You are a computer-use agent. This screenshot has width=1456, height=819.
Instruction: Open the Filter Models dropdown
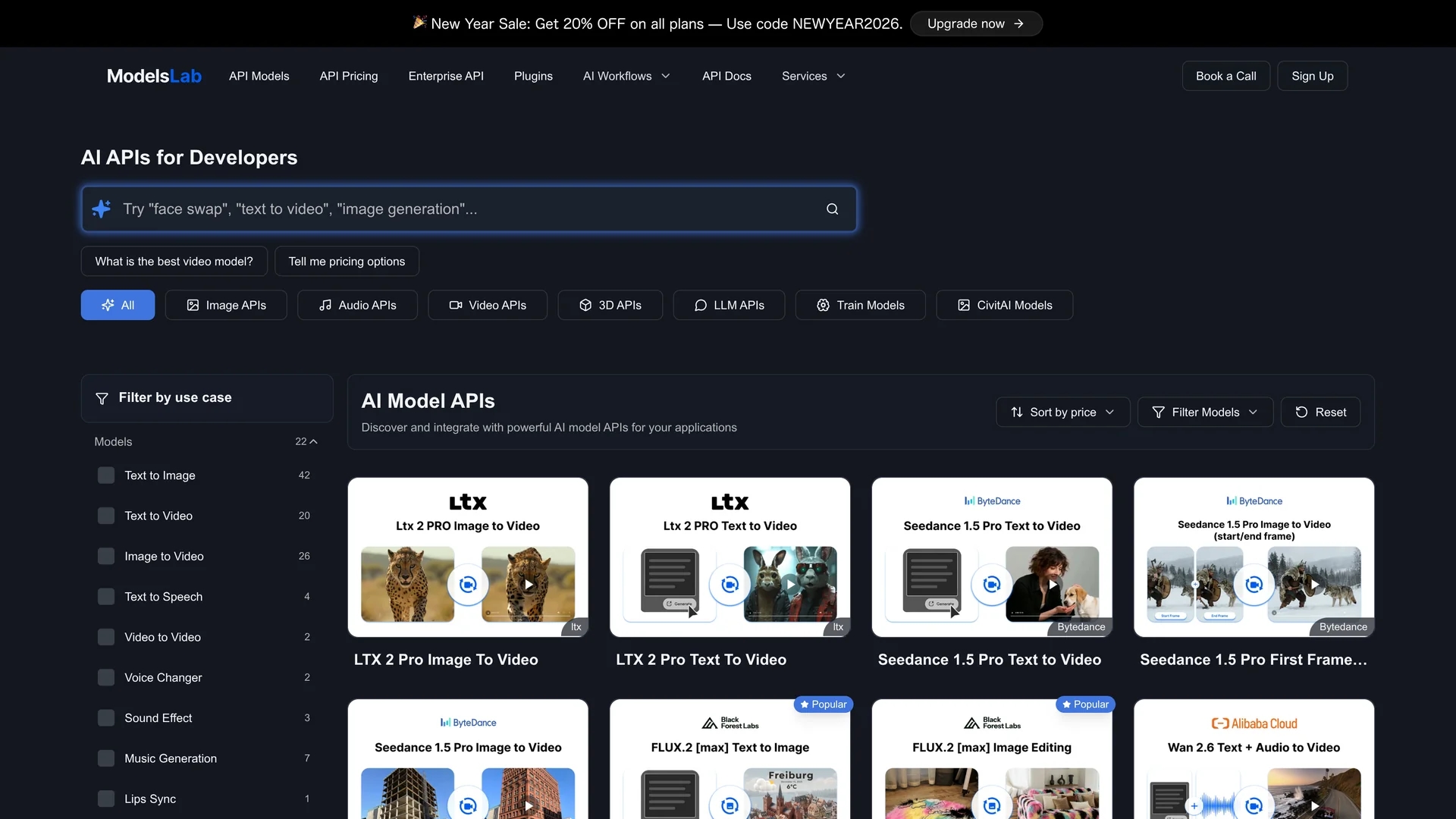(1205, 413)
